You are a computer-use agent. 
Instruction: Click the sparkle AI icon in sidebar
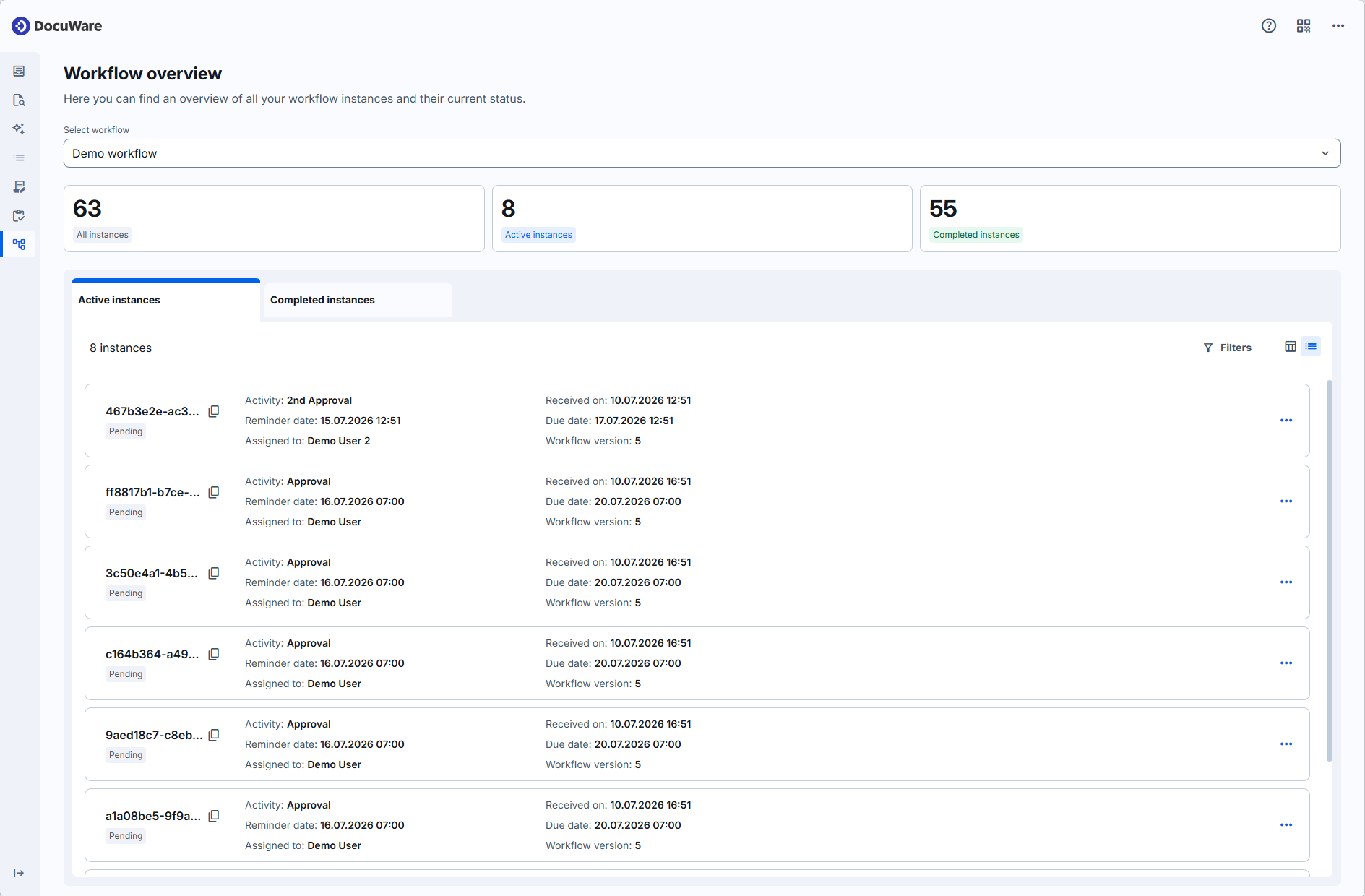tap(20, 129)
